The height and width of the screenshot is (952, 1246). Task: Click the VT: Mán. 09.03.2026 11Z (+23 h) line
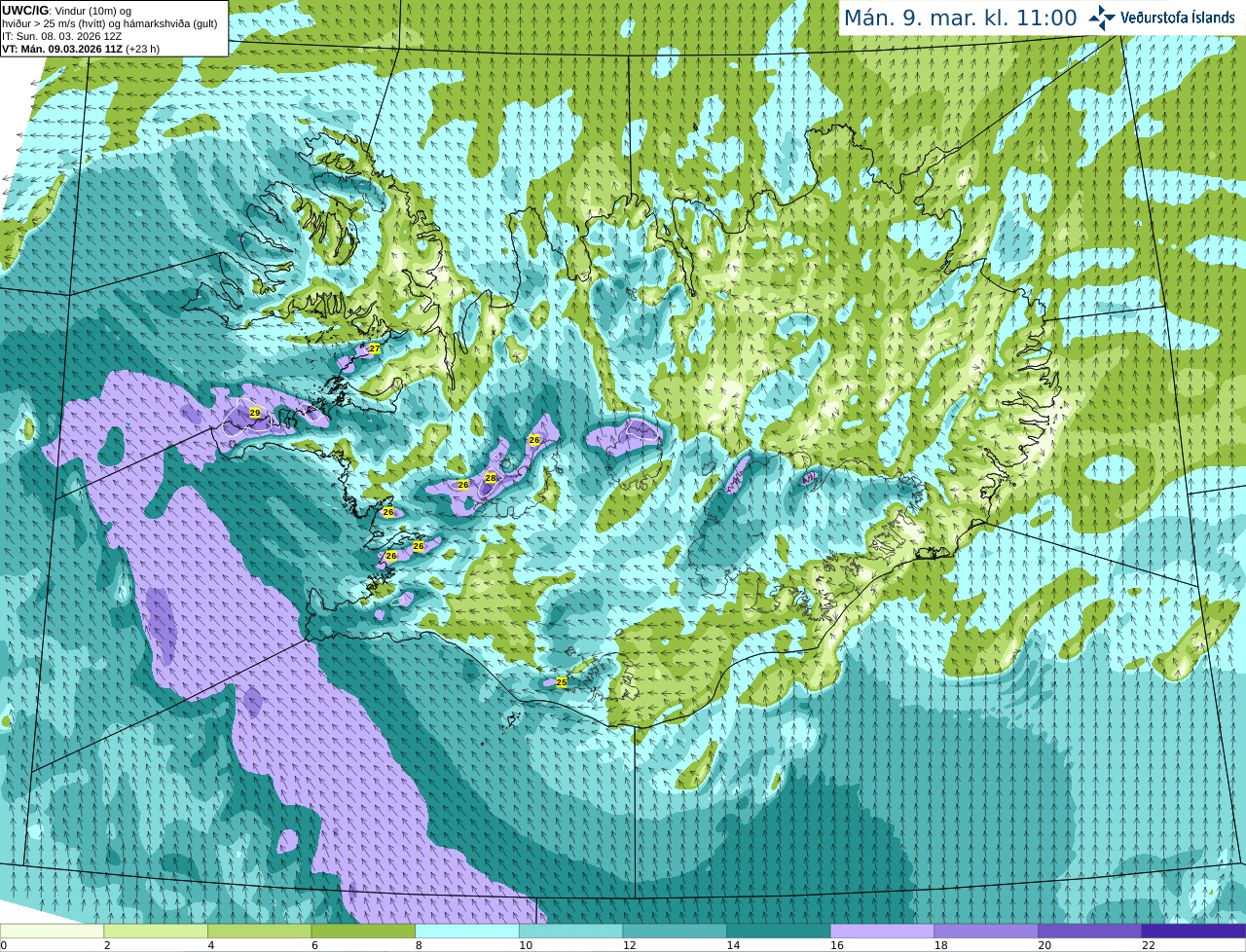pyautogui.click(x=81, y=49)
